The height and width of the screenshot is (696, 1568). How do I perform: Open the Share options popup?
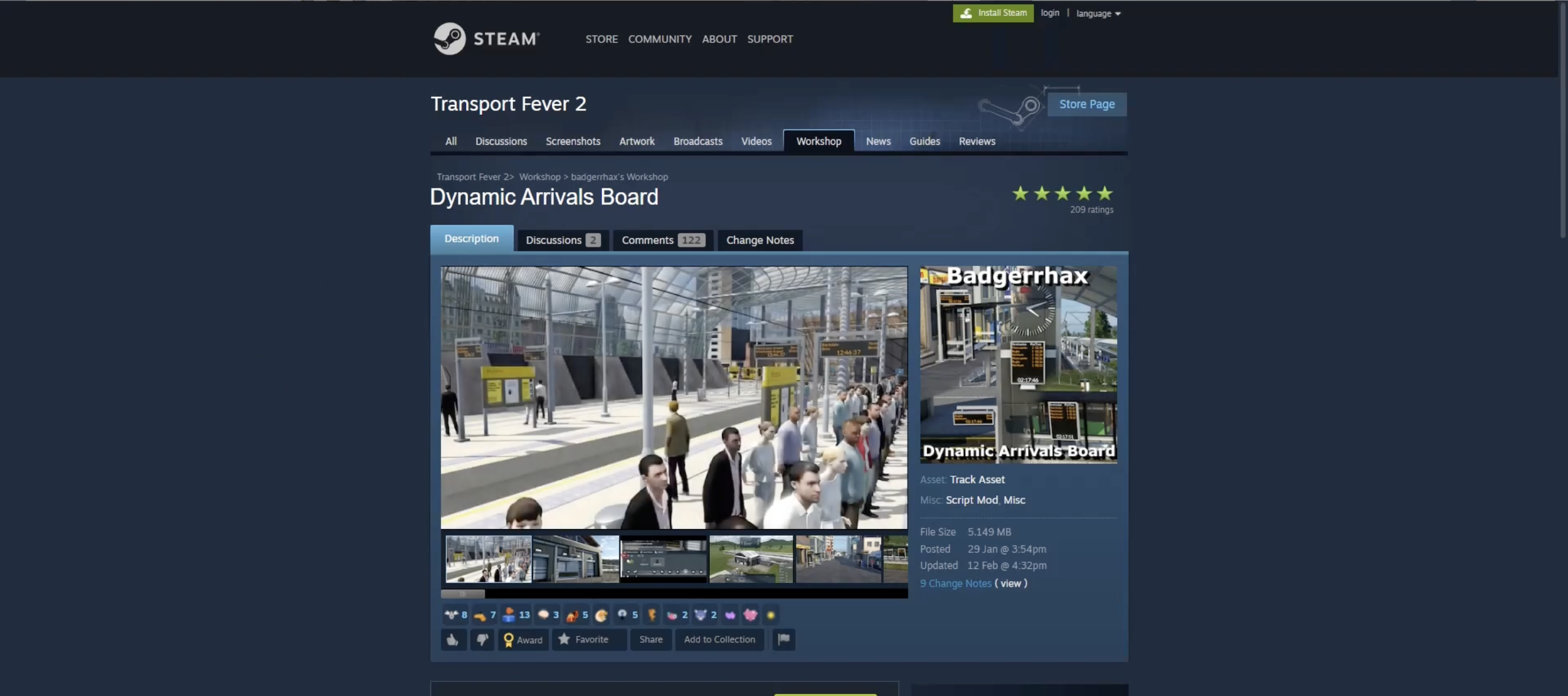tap(650, 640)
